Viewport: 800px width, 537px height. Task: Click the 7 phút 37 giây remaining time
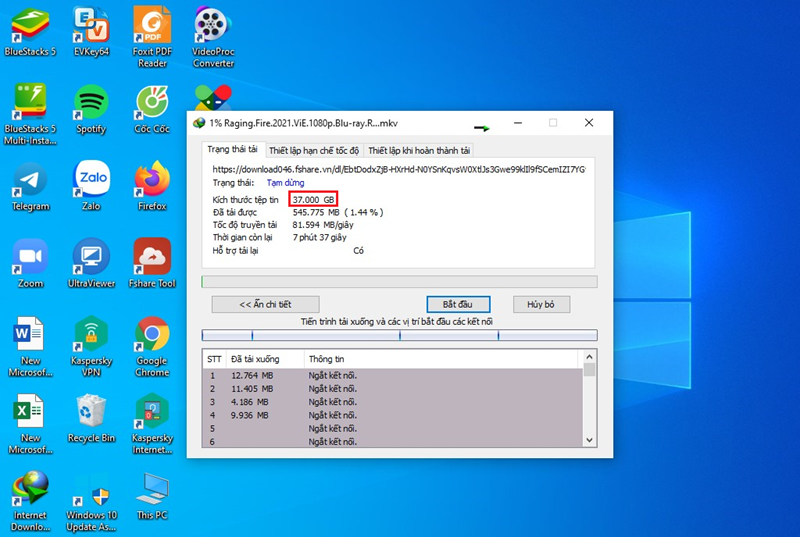pyautogui.click(x=320, y=238)
